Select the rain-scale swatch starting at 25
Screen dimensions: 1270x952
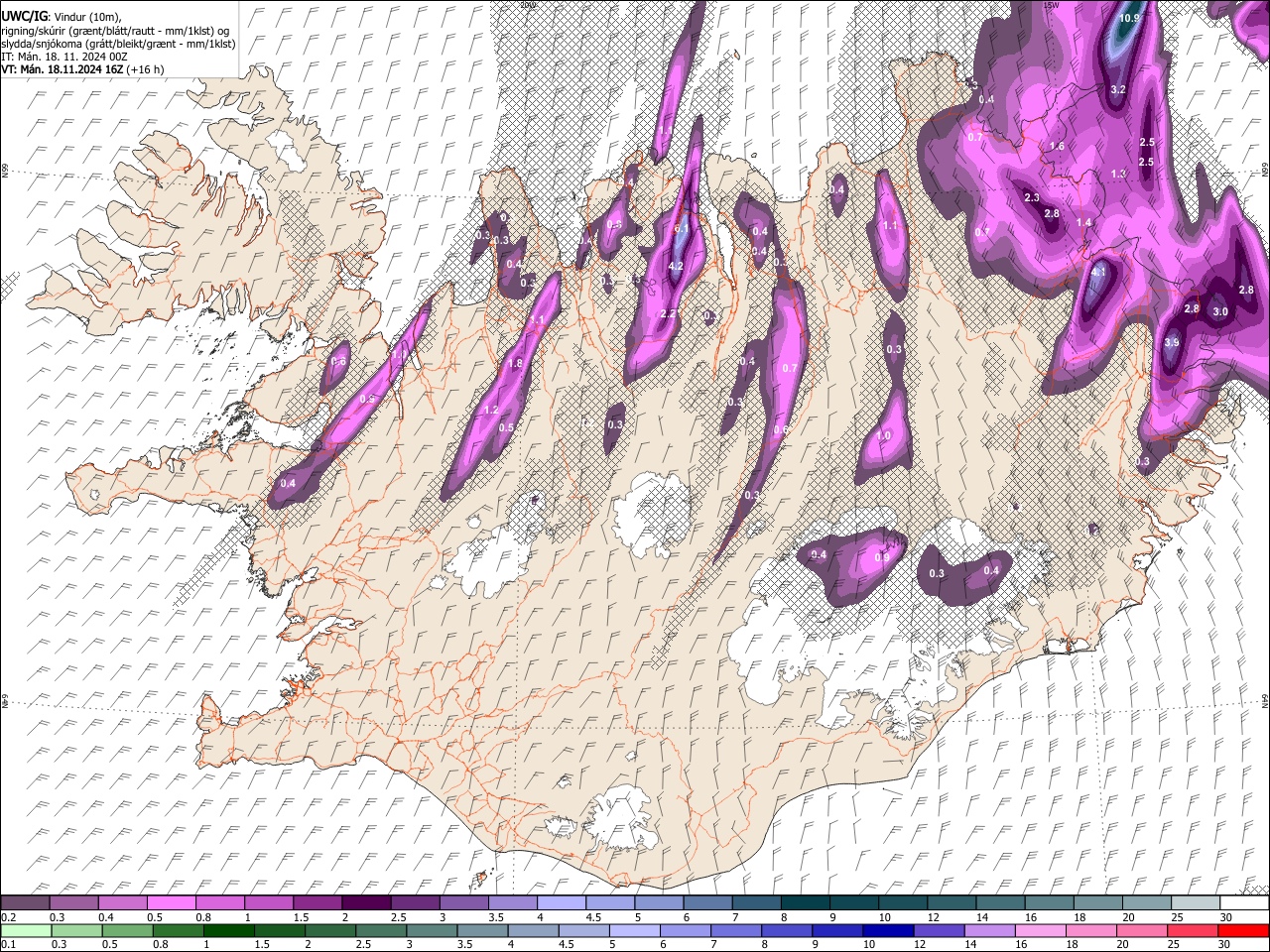coord(1193,930)
